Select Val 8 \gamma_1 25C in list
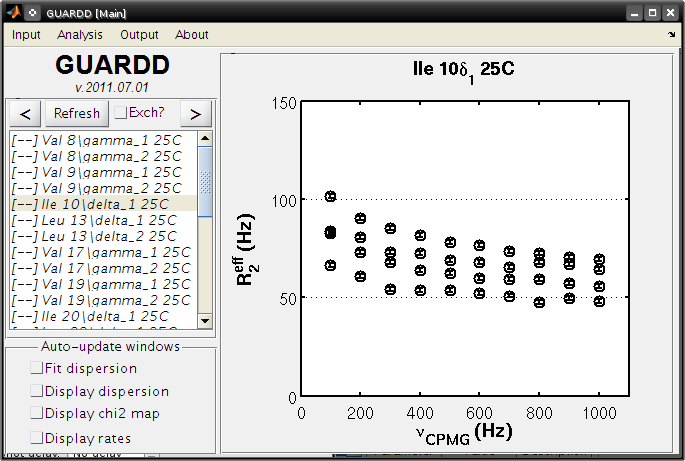This screenshot has width=685, height=461. (104, 140)
